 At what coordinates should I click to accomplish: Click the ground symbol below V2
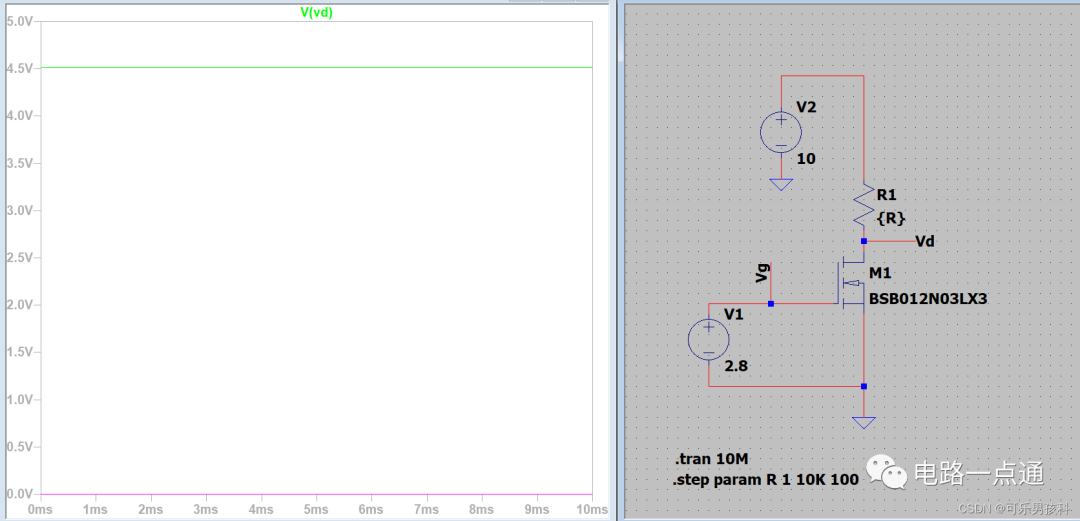click(x=781, y=185)
